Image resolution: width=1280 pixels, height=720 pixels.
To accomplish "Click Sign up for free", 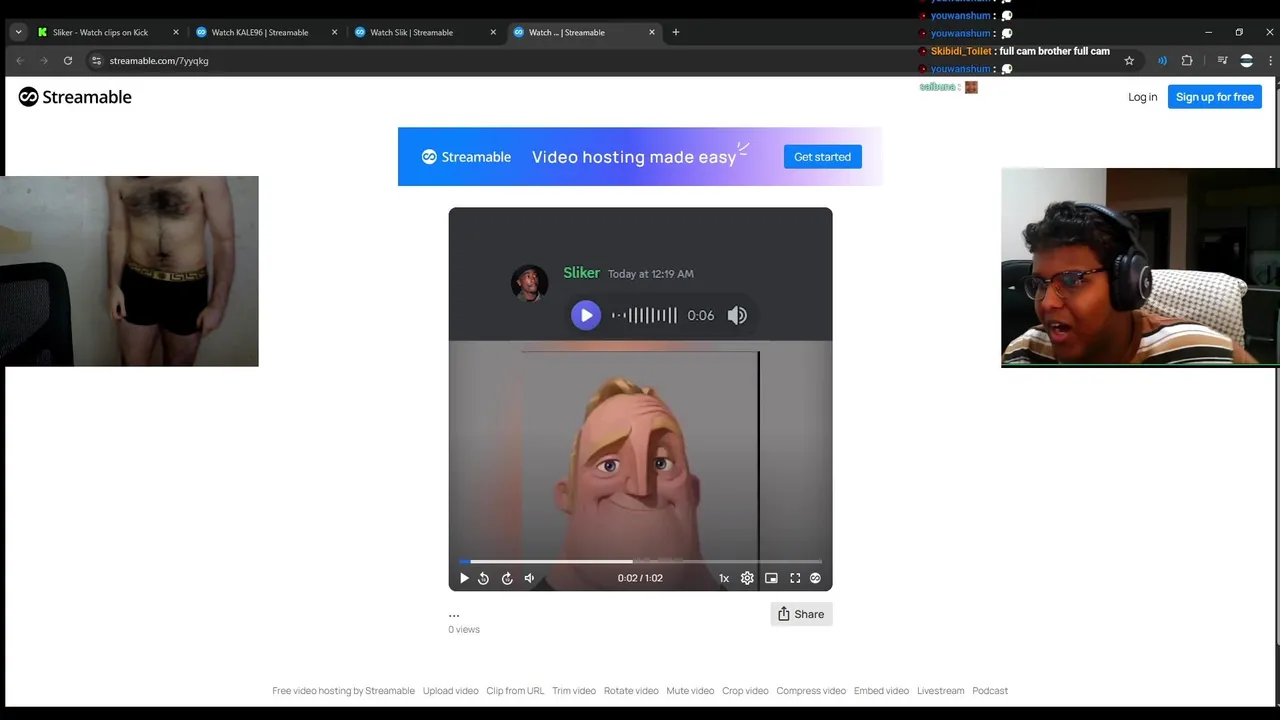I will (1214, 97).
